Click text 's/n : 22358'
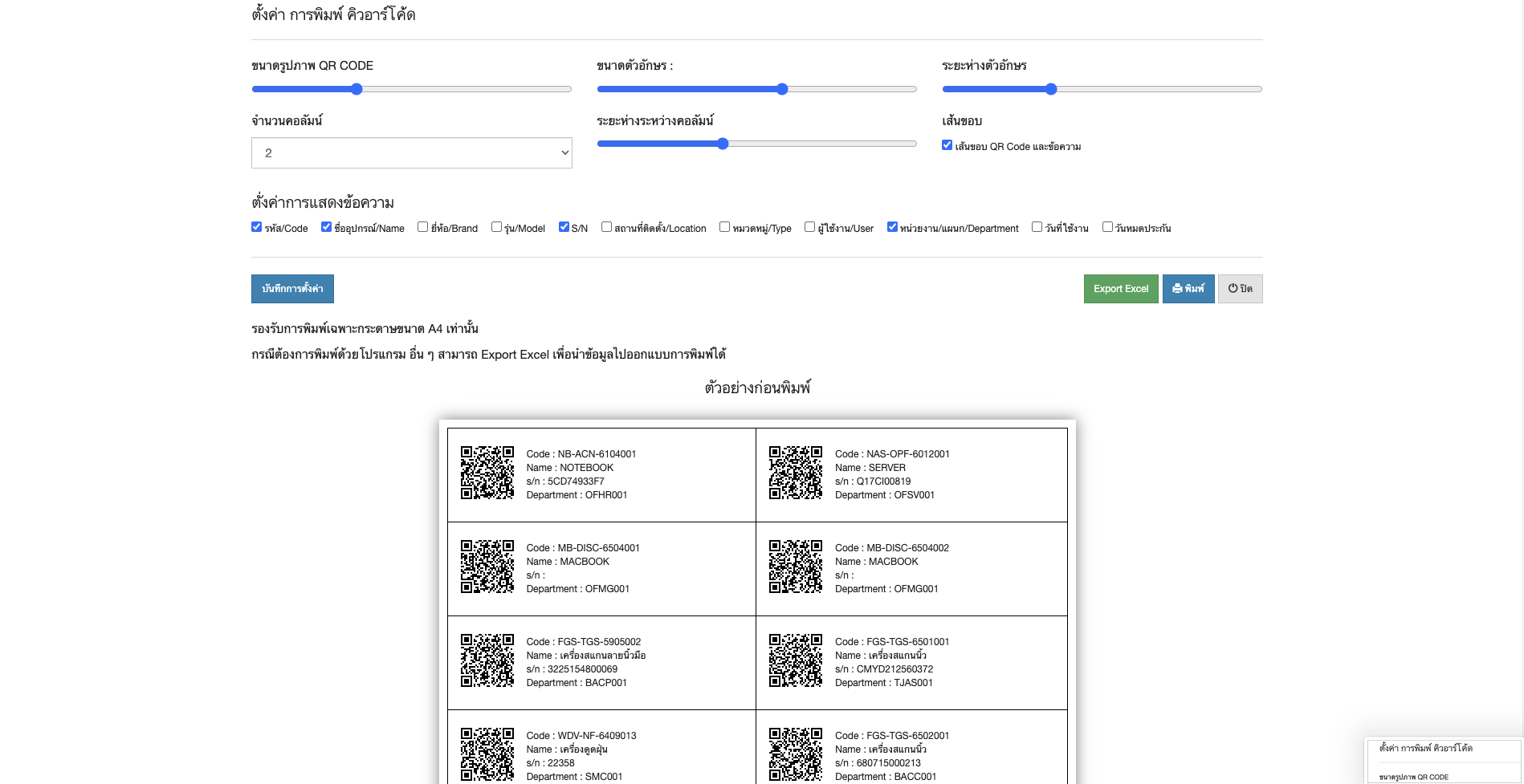Image resolution: width=1524 pixels, height=784 pixels. [x=551, y=763]
